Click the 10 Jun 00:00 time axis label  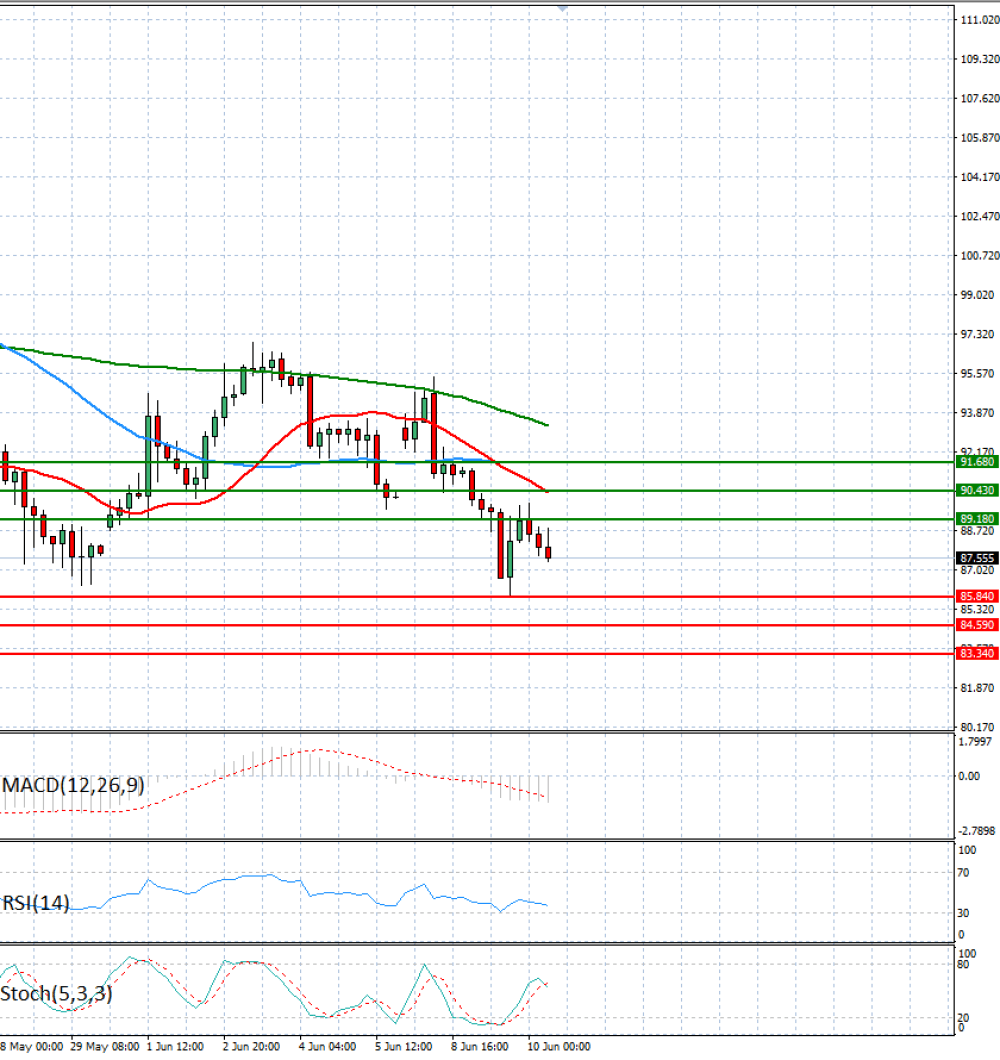[558, 1046]
